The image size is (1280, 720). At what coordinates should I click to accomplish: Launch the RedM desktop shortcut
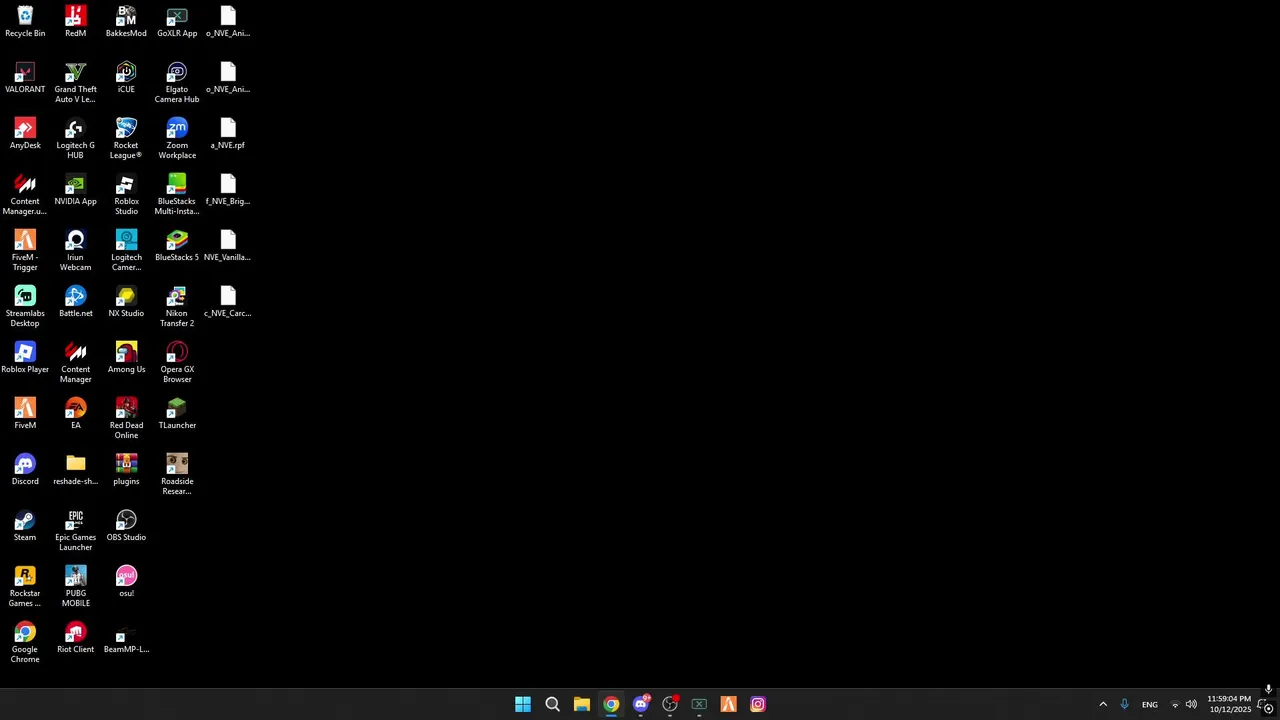75,22
